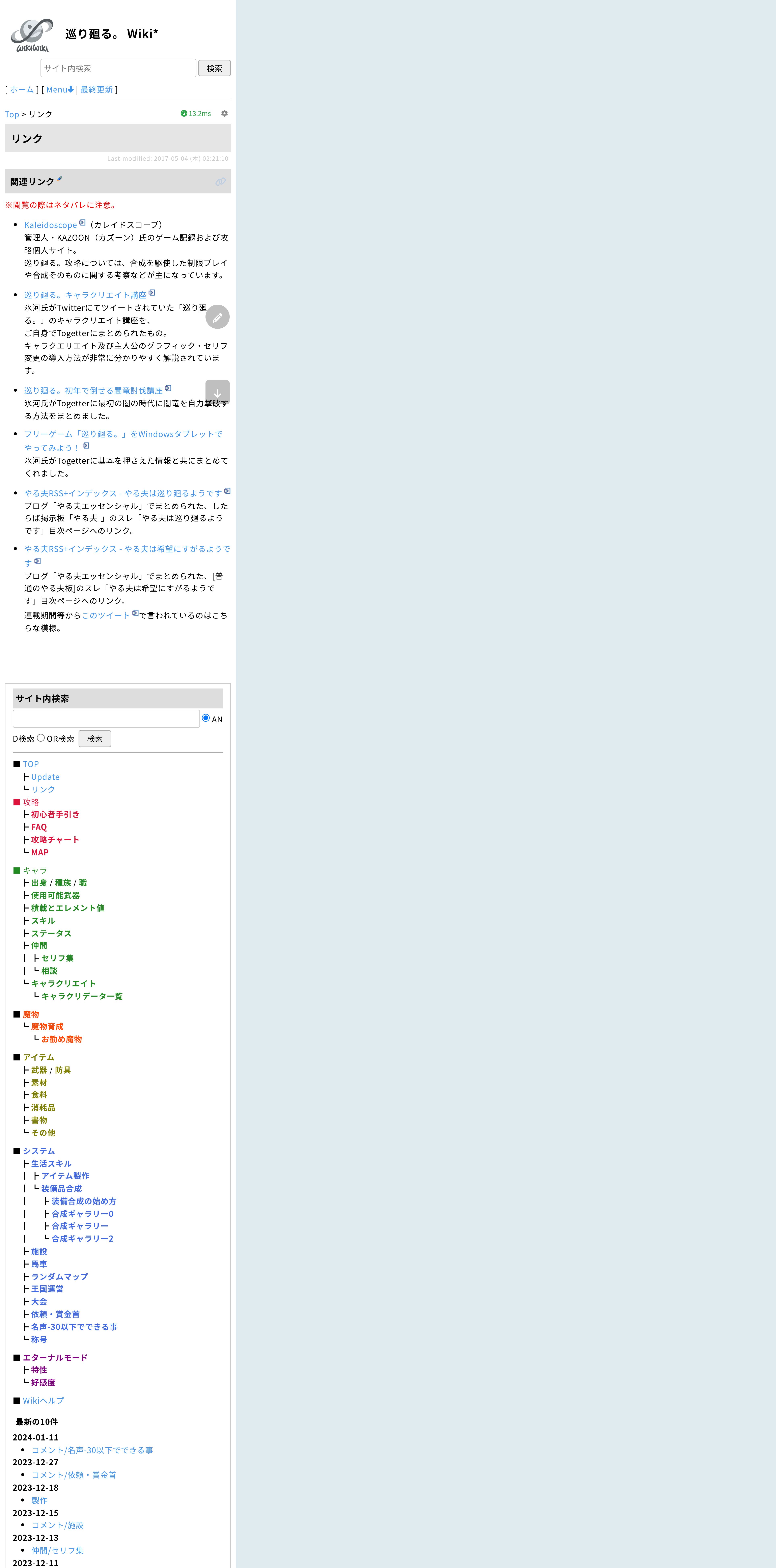Open 合成ギャラリー2 in the sidebar
The width and height of the screenshot is (776, 1568).
pos(83,1239)
